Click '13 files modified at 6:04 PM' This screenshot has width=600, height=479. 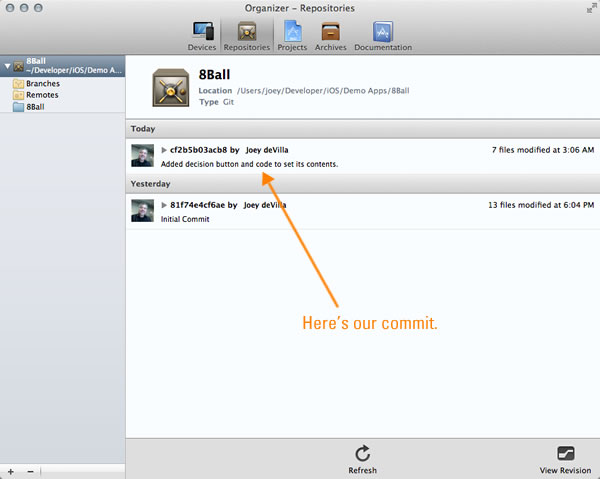click(541, 205)
